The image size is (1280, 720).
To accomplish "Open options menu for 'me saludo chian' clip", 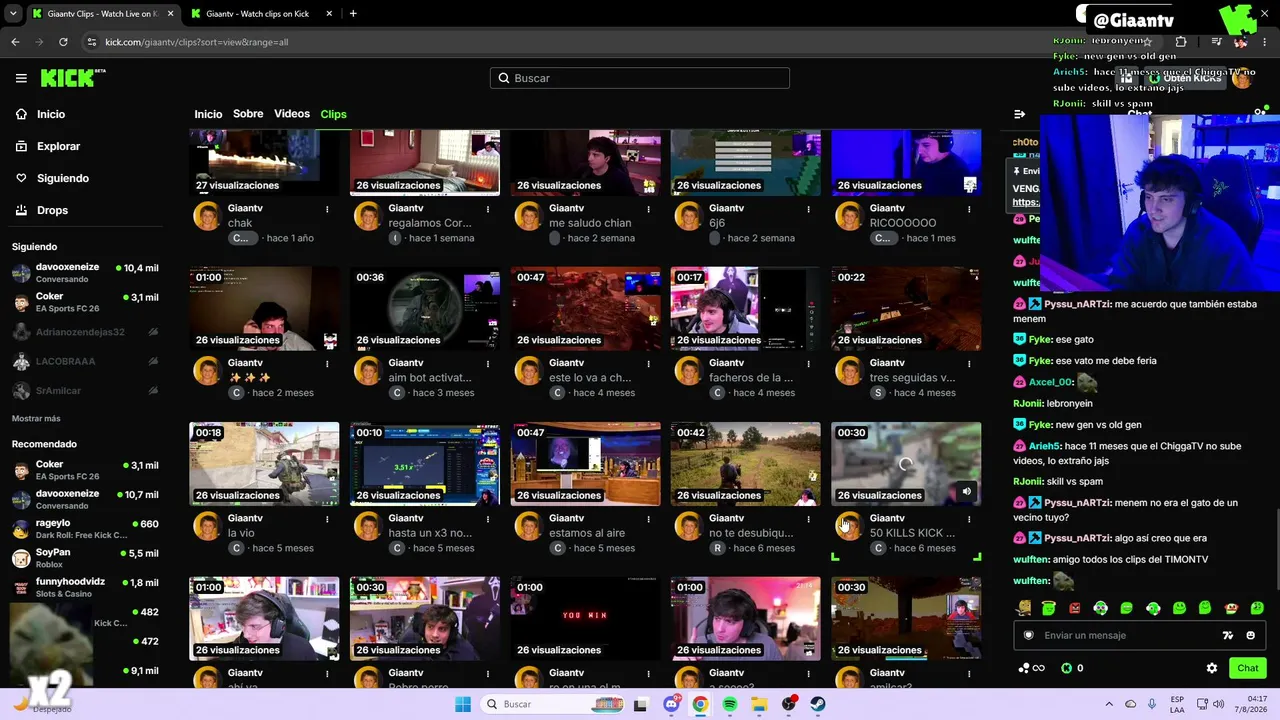I will click(x=648, y=209).
